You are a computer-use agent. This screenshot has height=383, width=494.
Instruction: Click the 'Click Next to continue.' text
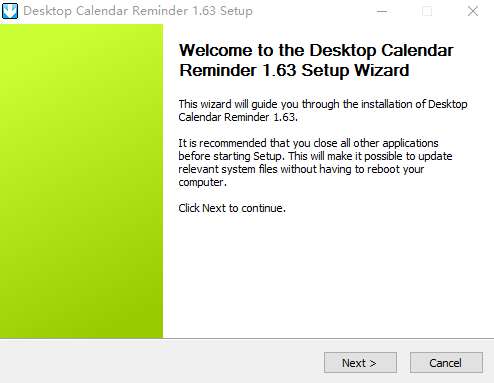pos(232,208)
